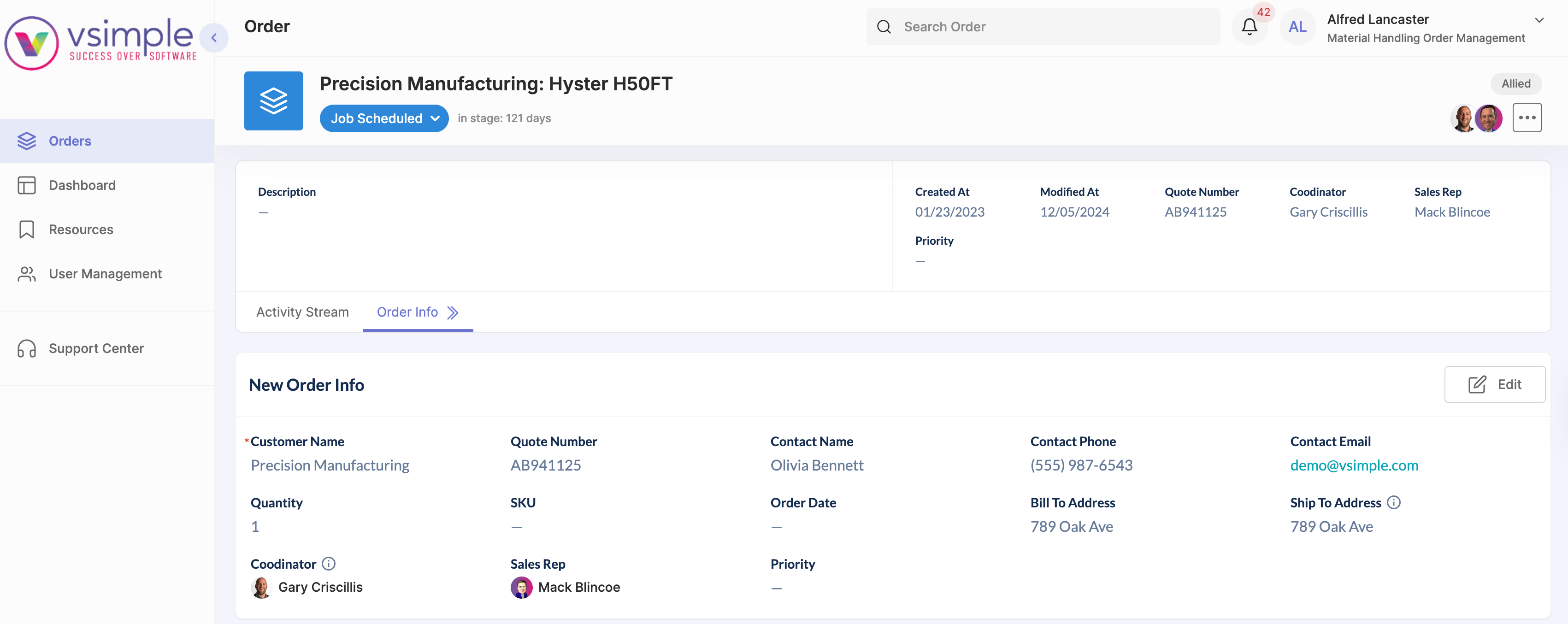Open User Management in the sidebar
This screenshot has width=1568, height=624.
pos(105,274)
